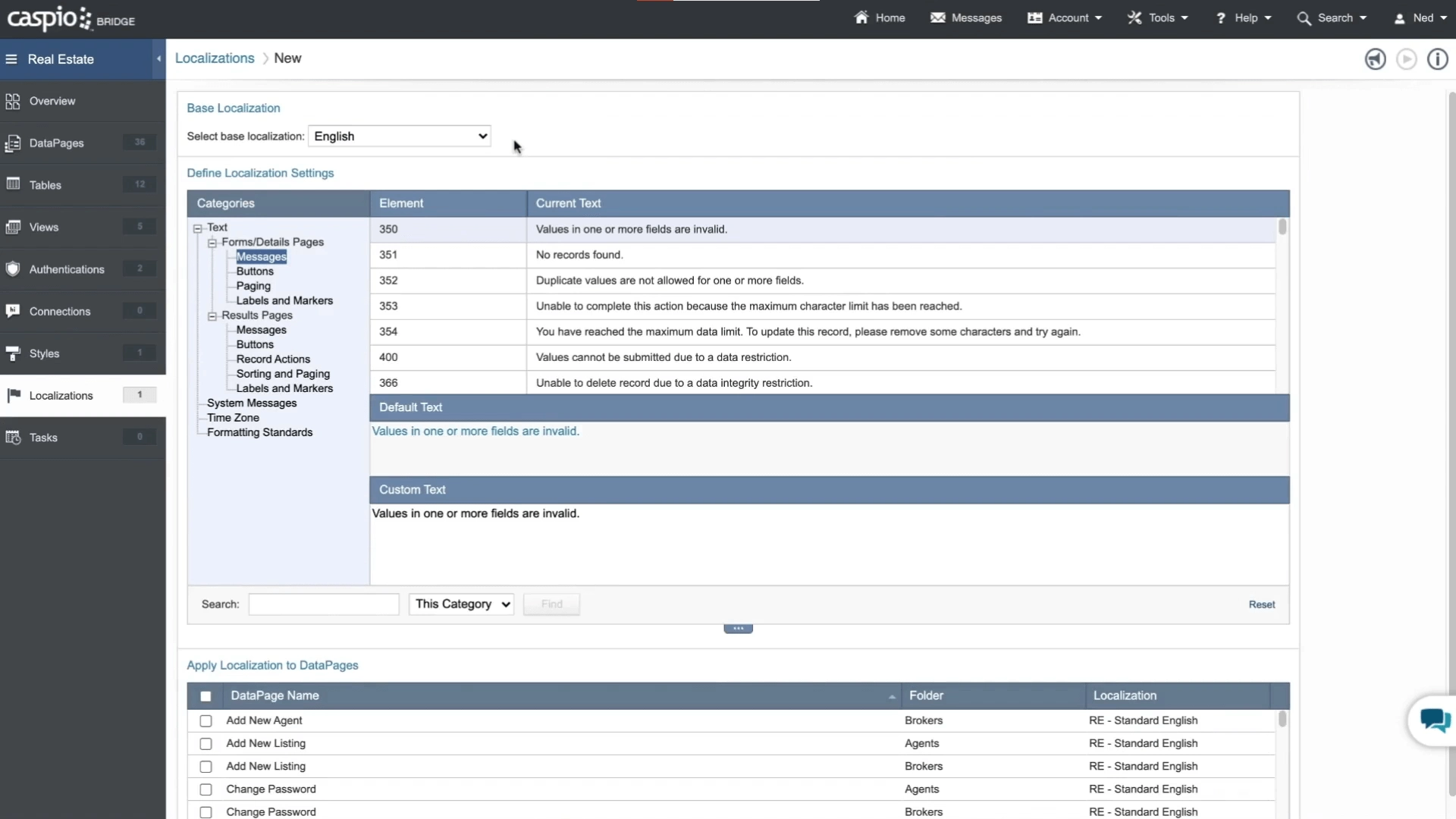Click the Find button
This screenshot has height=819, width=1456.
551,604
